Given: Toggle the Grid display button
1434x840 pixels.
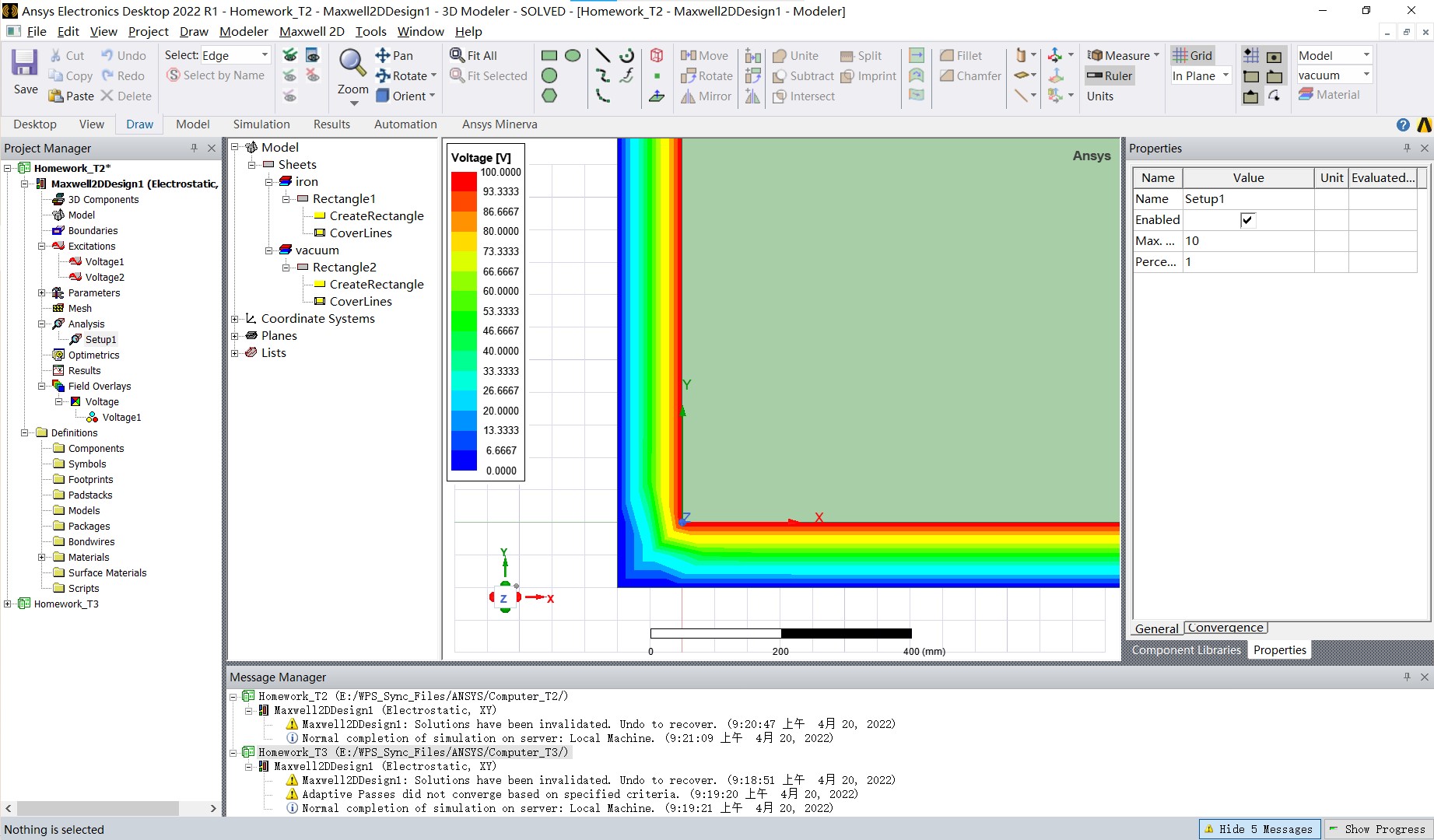Looking at the screenshot, I should (1193, 55).
